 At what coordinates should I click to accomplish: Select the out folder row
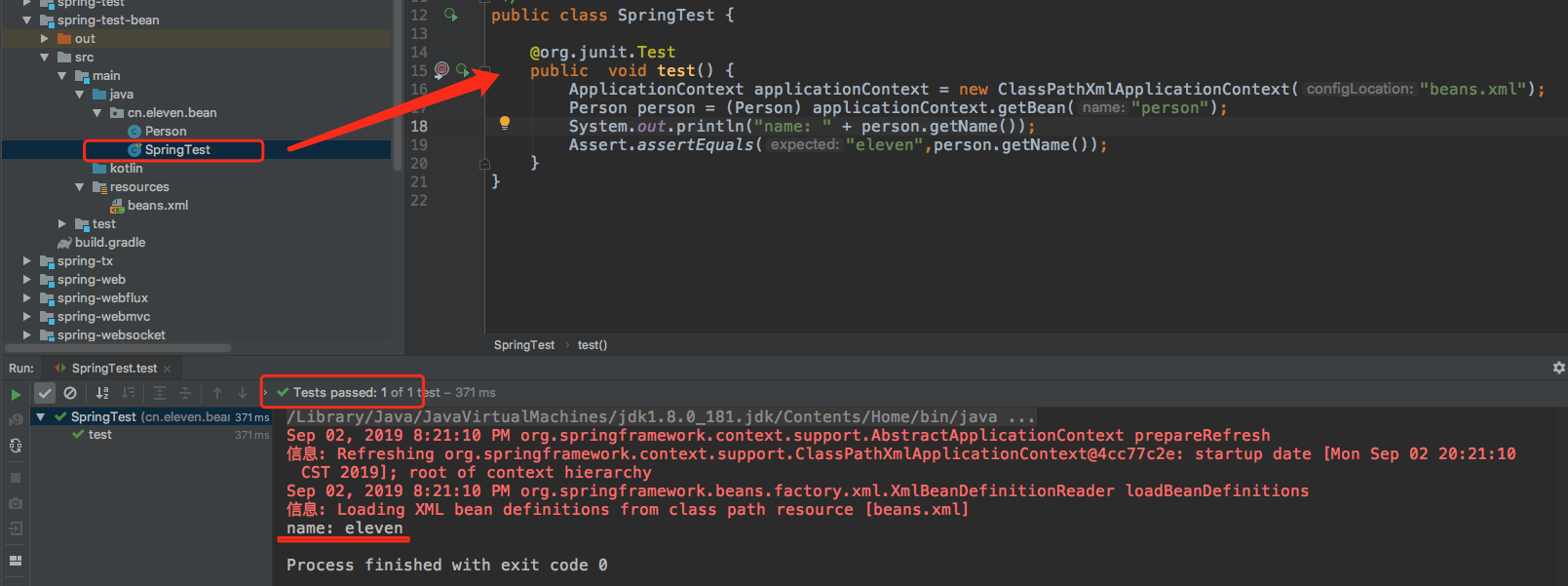(x=196, y=39)
